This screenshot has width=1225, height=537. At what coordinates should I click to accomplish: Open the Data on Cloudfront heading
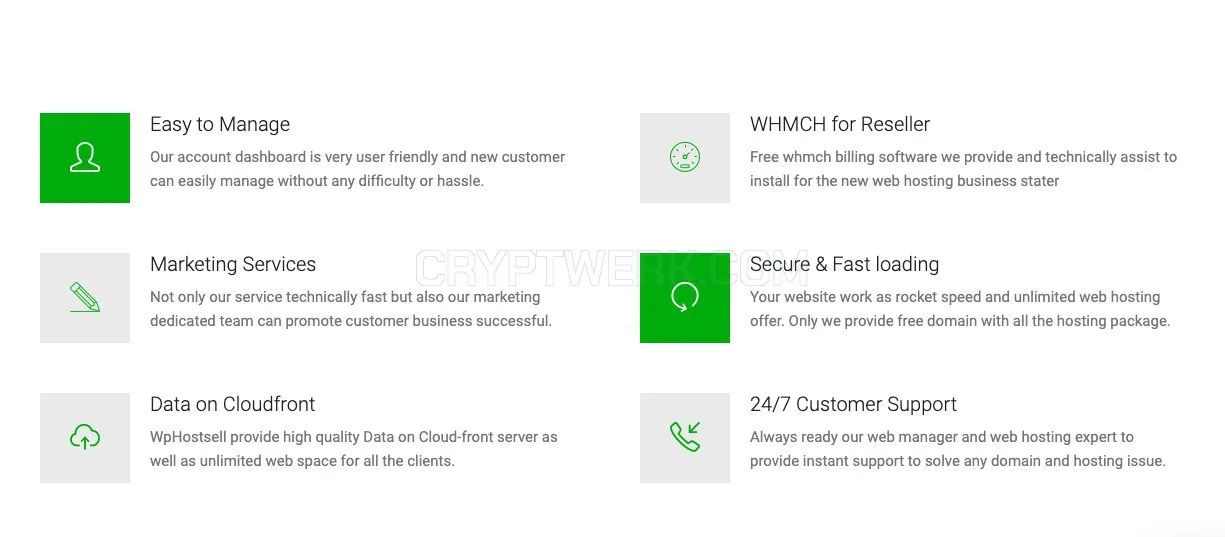tap(232, 404)
